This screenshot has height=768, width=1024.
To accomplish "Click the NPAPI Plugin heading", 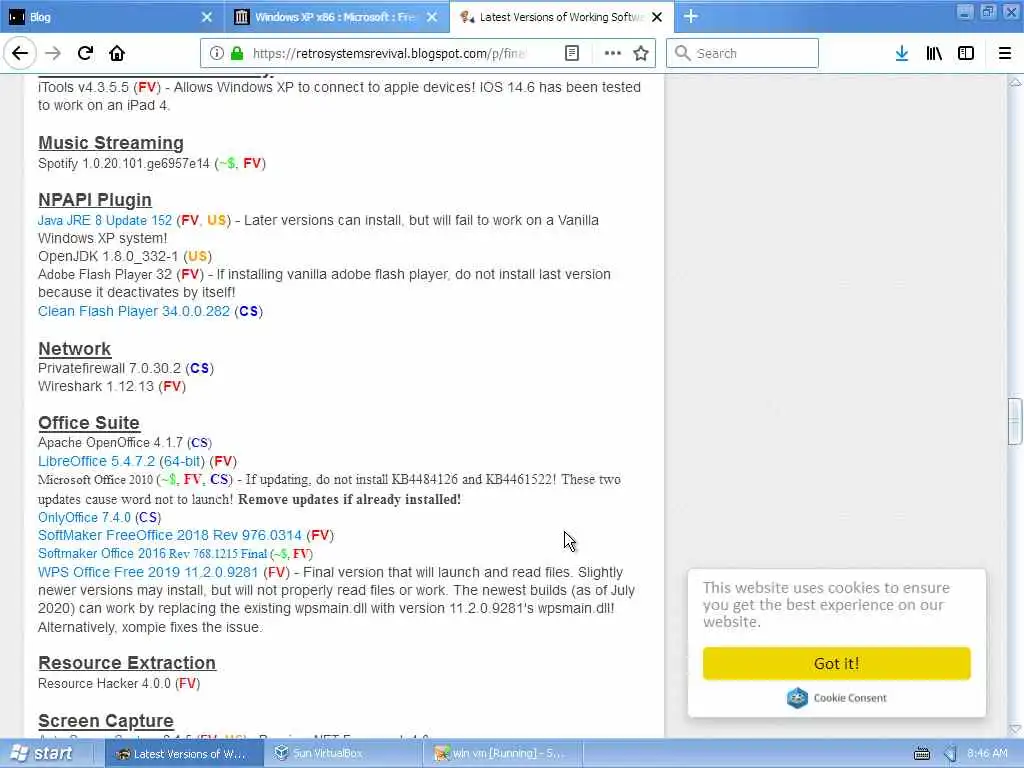I will (x=95, y=200).
